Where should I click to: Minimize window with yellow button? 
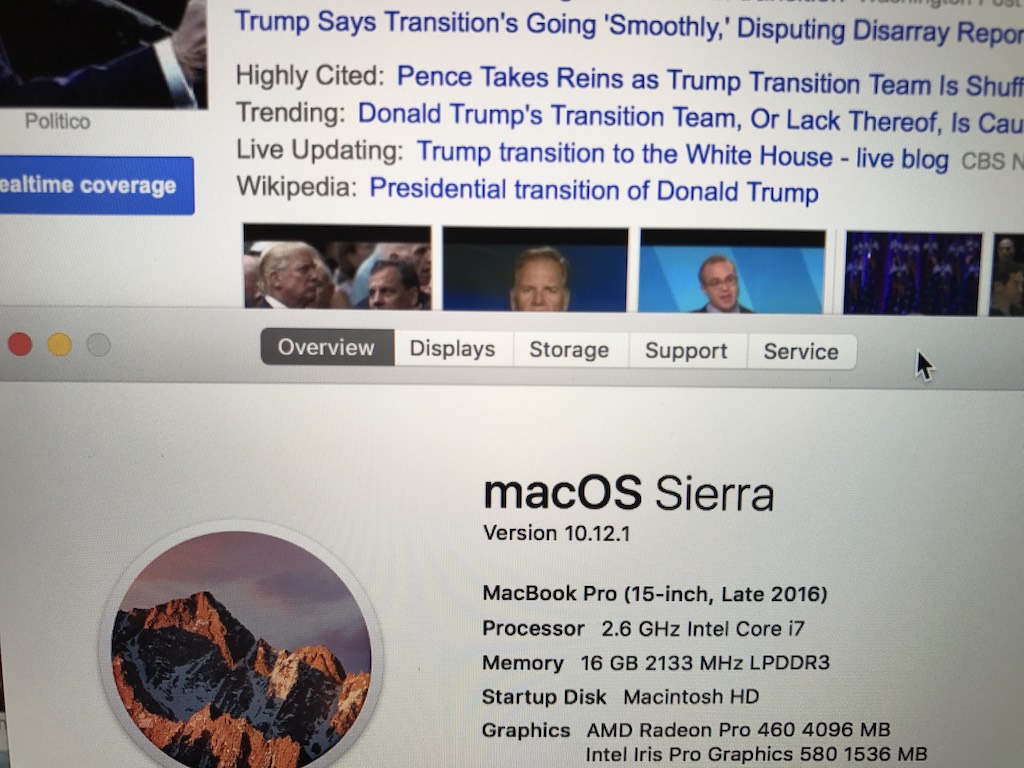[59, 344]
